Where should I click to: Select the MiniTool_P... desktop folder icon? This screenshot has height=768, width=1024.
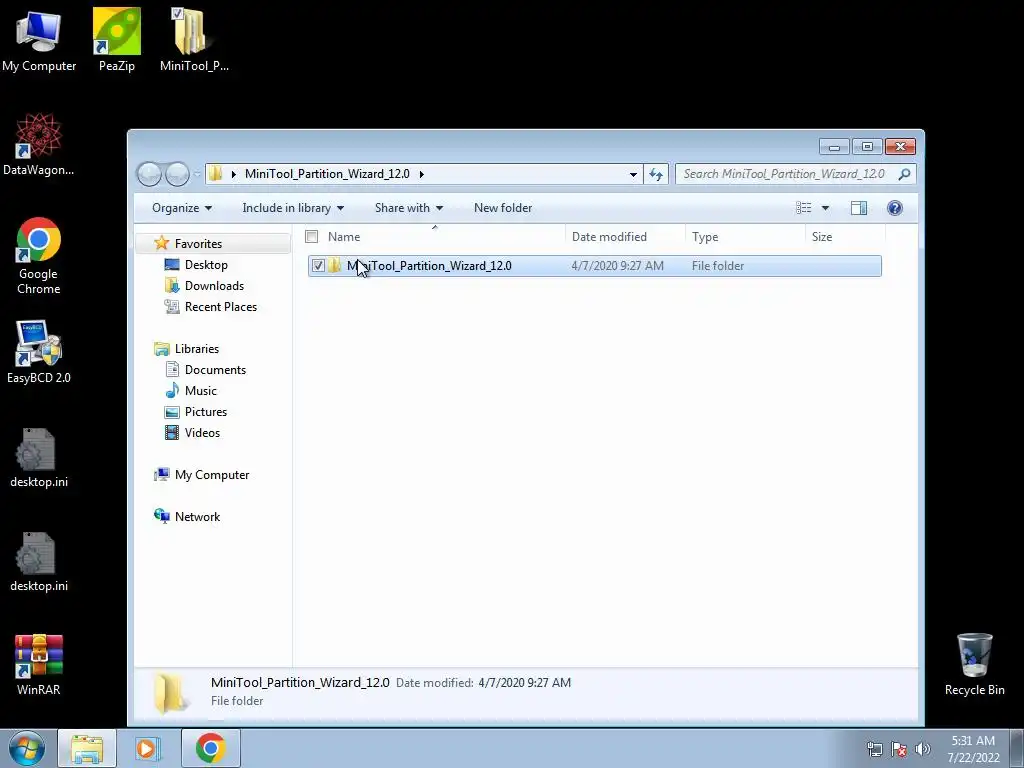click(x=194, y=40)
